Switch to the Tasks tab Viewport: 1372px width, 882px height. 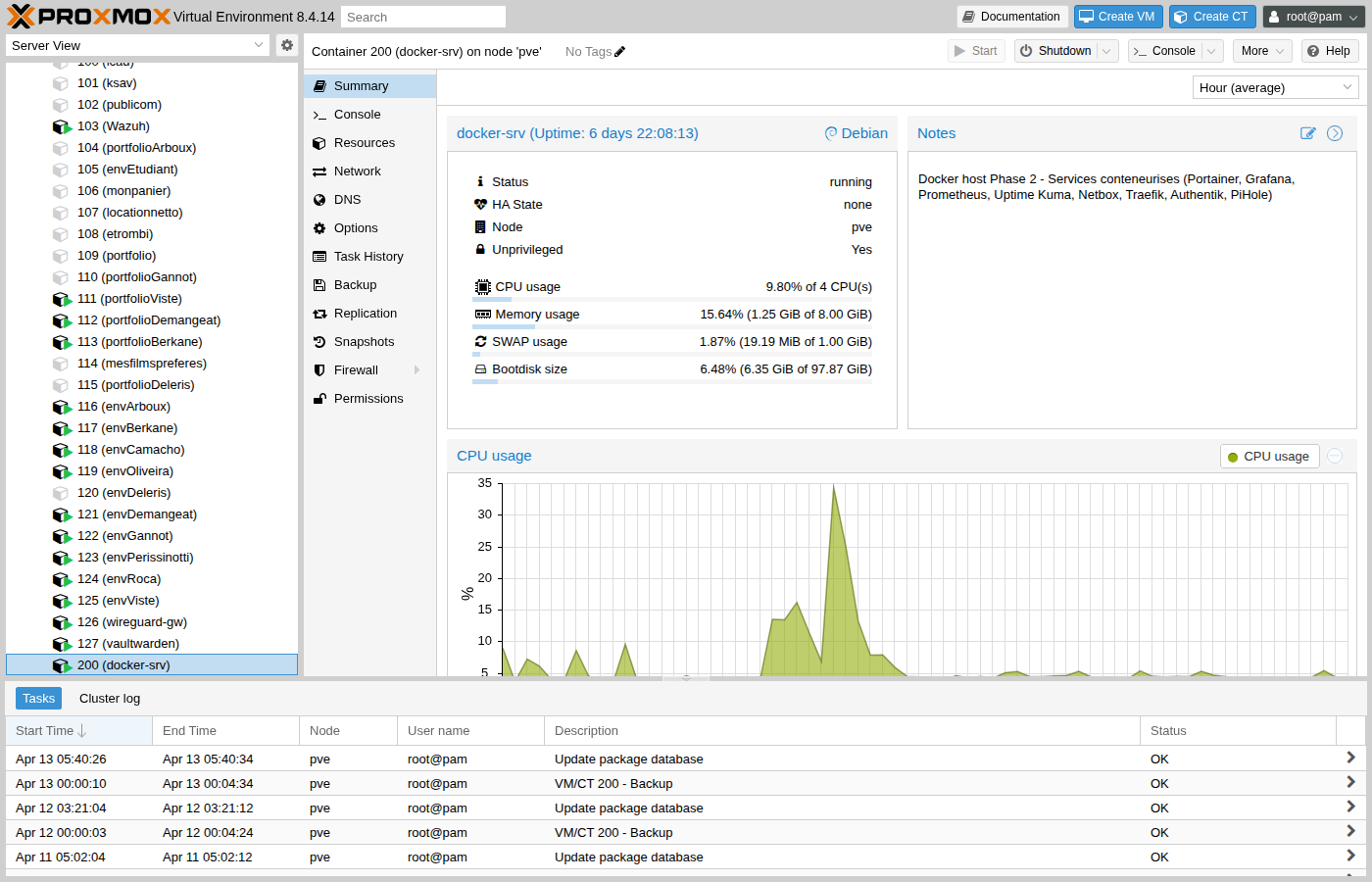tap(38, 698)
